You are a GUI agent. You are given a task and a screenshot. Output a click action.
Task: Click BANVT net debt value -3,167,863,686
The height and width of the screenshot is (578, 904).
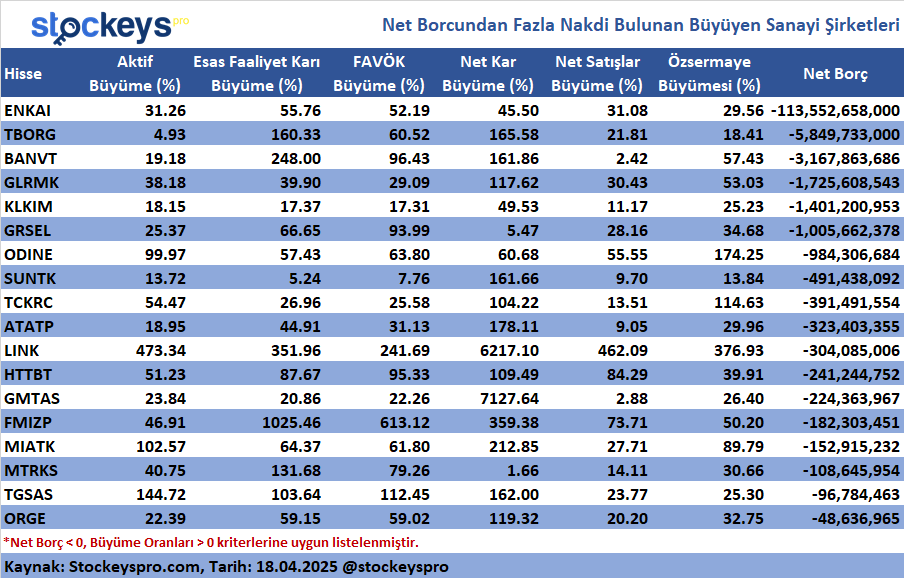click(x=844, y=158)
